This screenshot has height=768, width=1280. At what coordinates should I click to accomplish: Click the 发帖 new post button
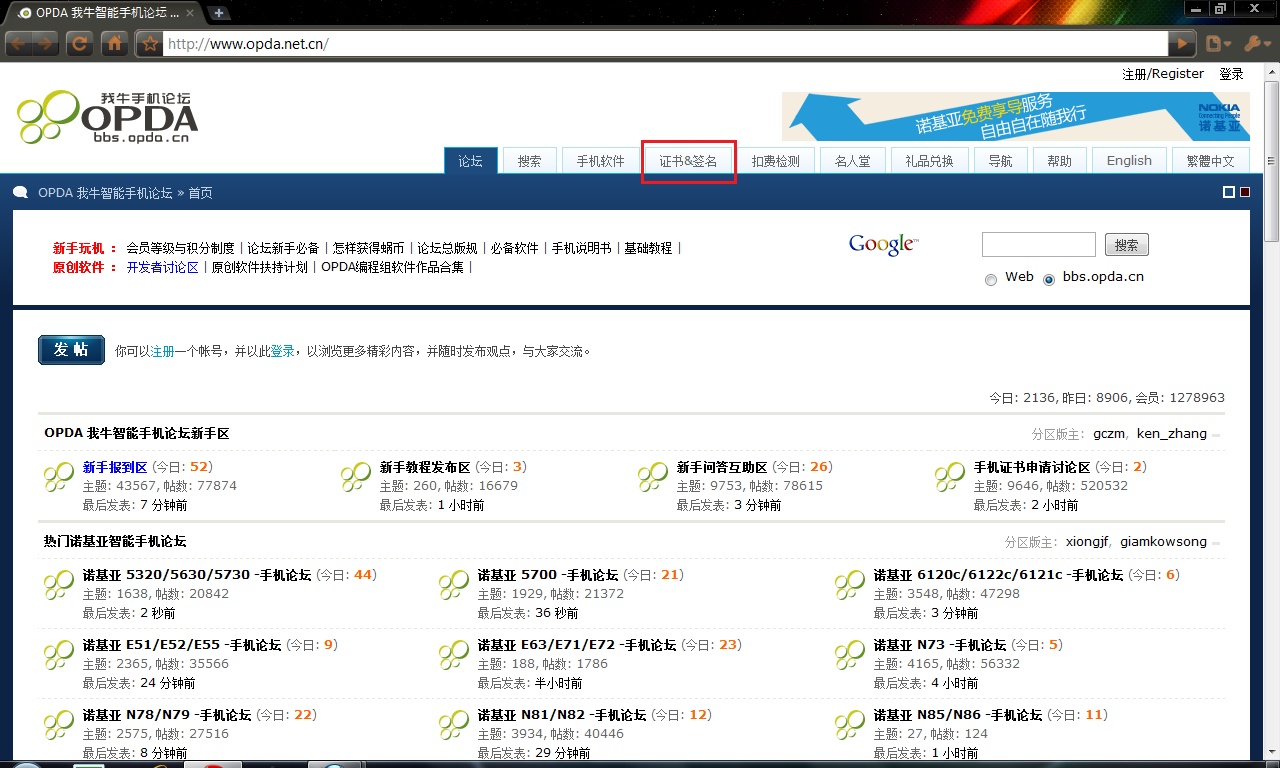point(71,350)
